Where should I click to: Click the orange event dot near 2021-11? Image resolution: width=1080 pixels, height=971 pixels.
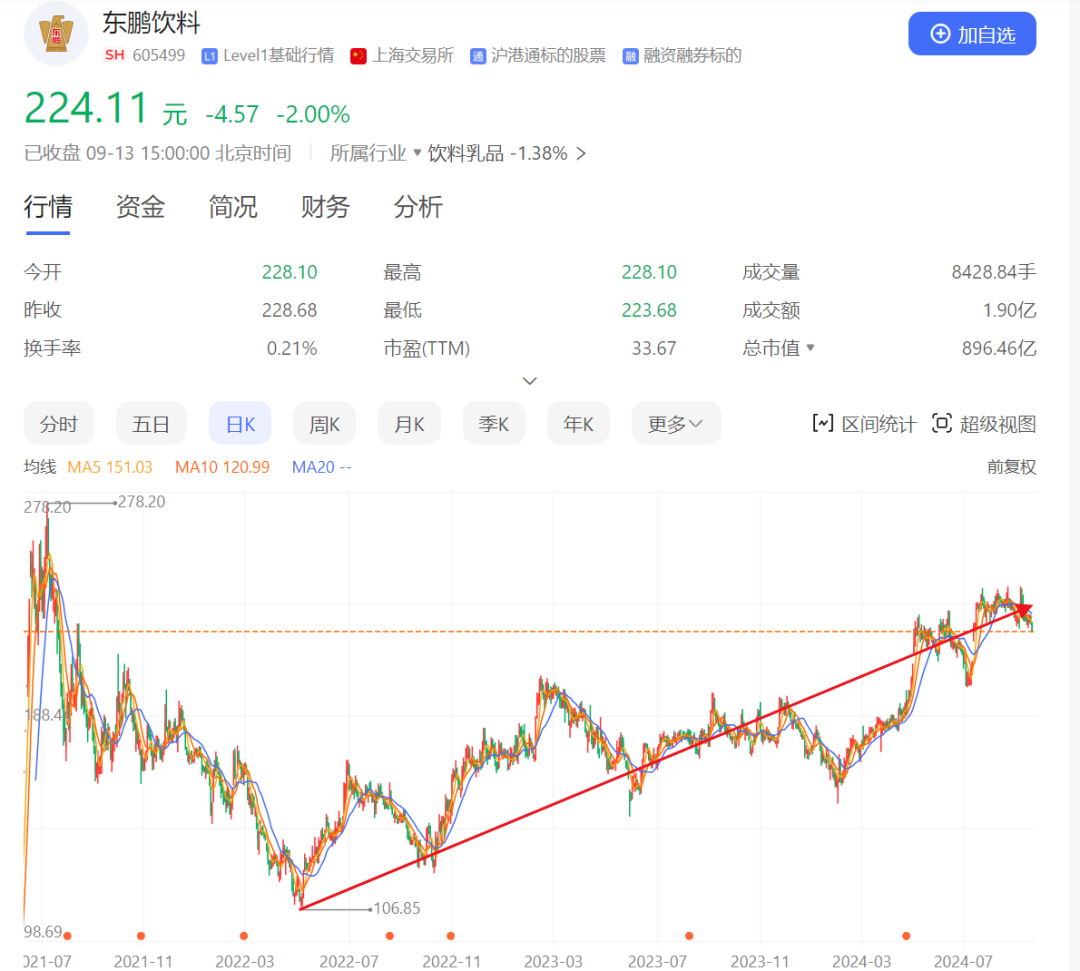[141, 936]
